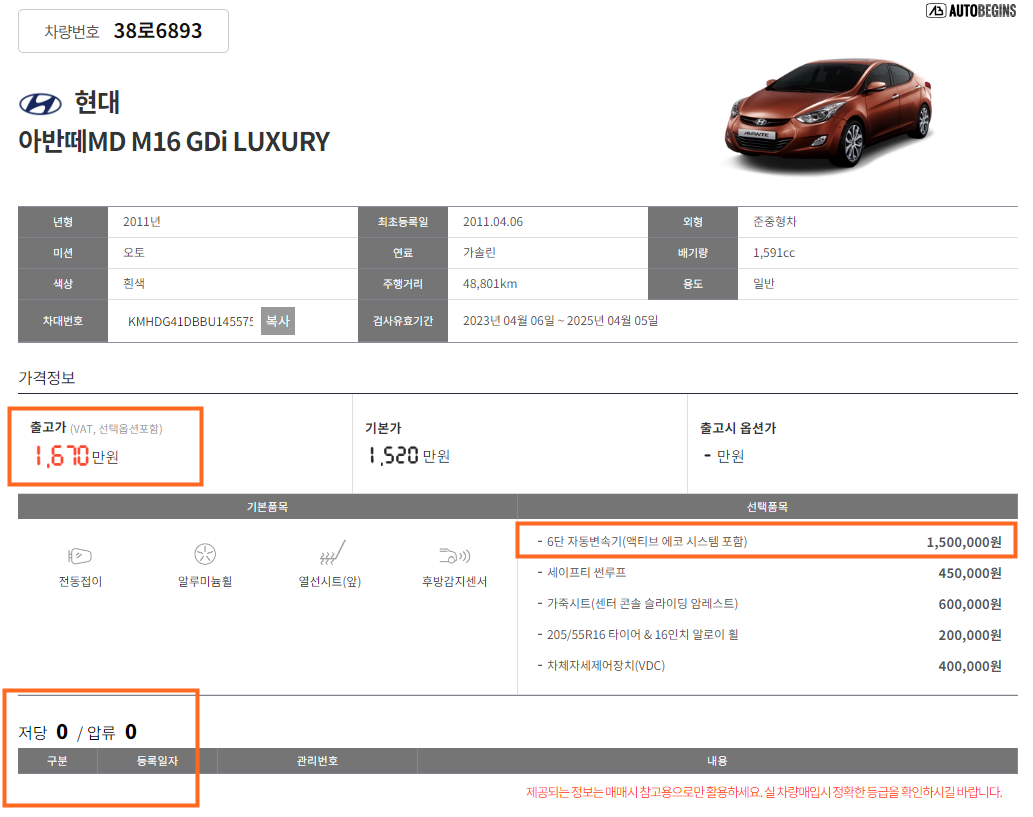Screen dimensions: 1033x817
Task: Click the 450,000원 price value
Action: click(970, 573)
